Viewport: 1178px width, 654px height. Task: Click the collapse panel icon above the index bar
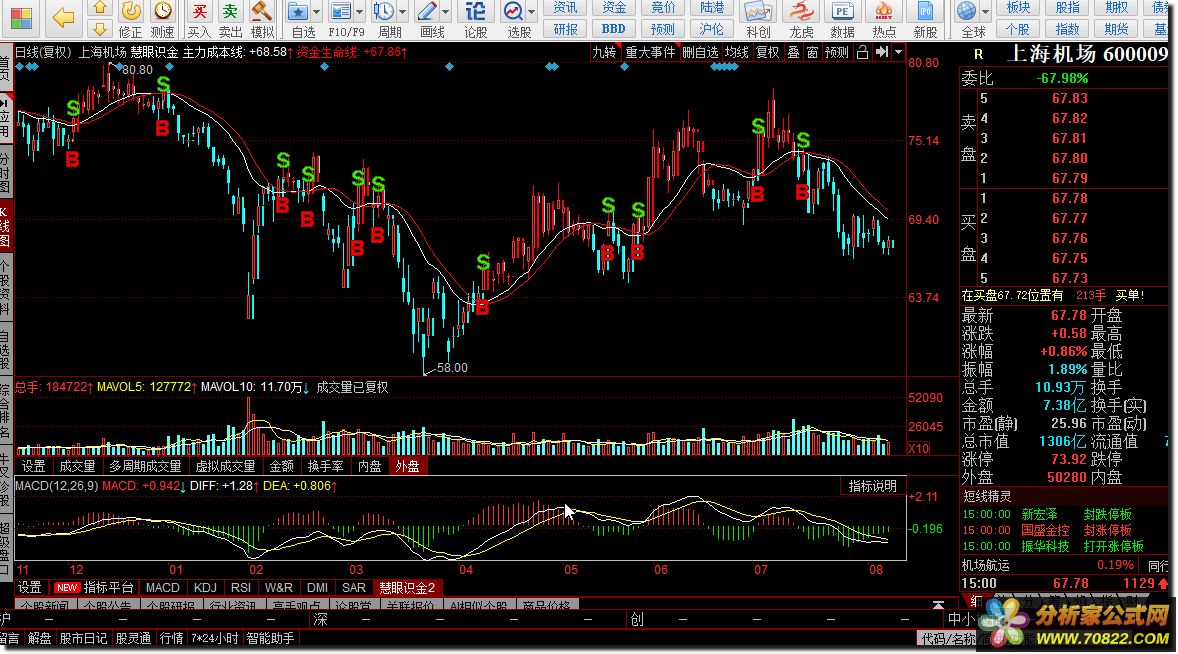point(938,604)
